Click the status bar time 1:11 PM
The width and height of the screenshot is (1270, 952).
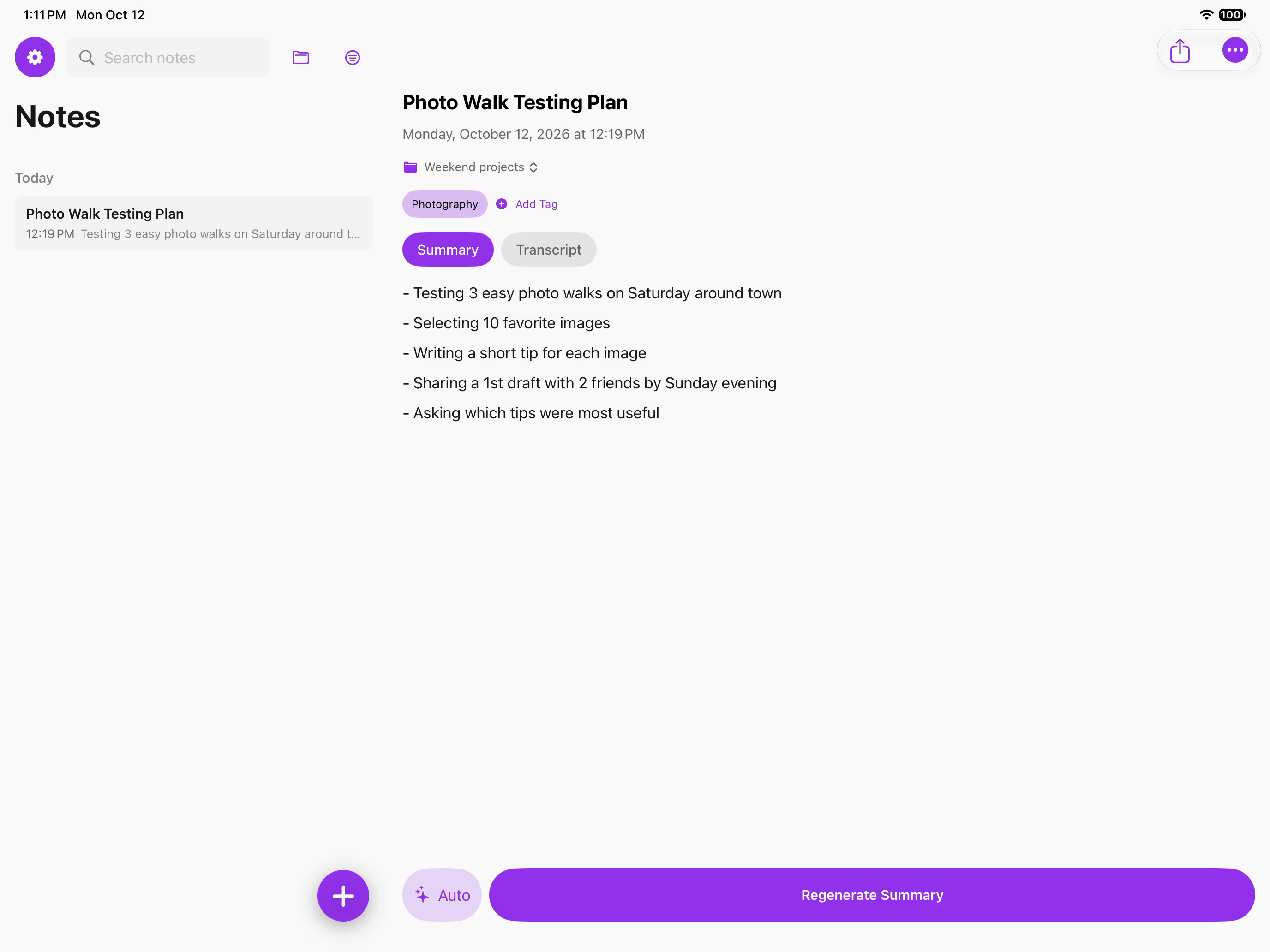(44, 15)
